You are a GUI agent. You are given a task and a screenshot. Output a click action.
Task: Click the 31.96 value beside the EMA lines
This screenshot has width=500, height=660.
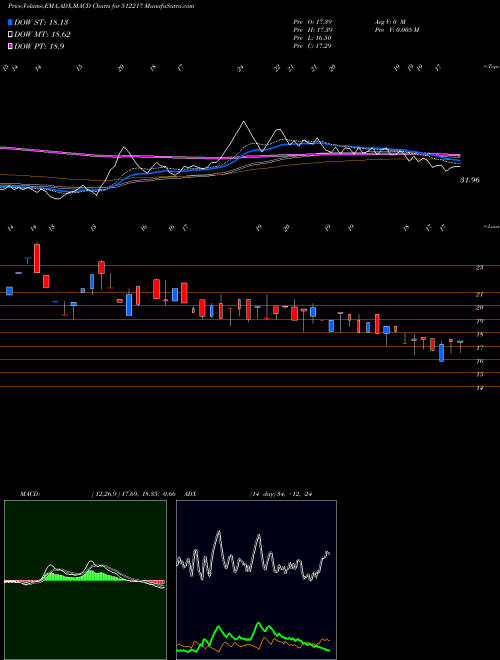(470, 180)
